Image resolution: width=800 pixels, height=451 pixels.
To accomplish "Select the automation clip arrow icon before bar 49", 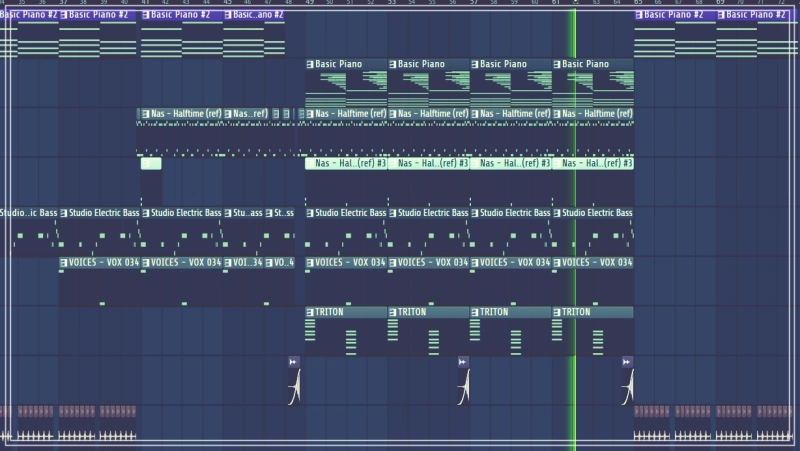I will (293, 361).
